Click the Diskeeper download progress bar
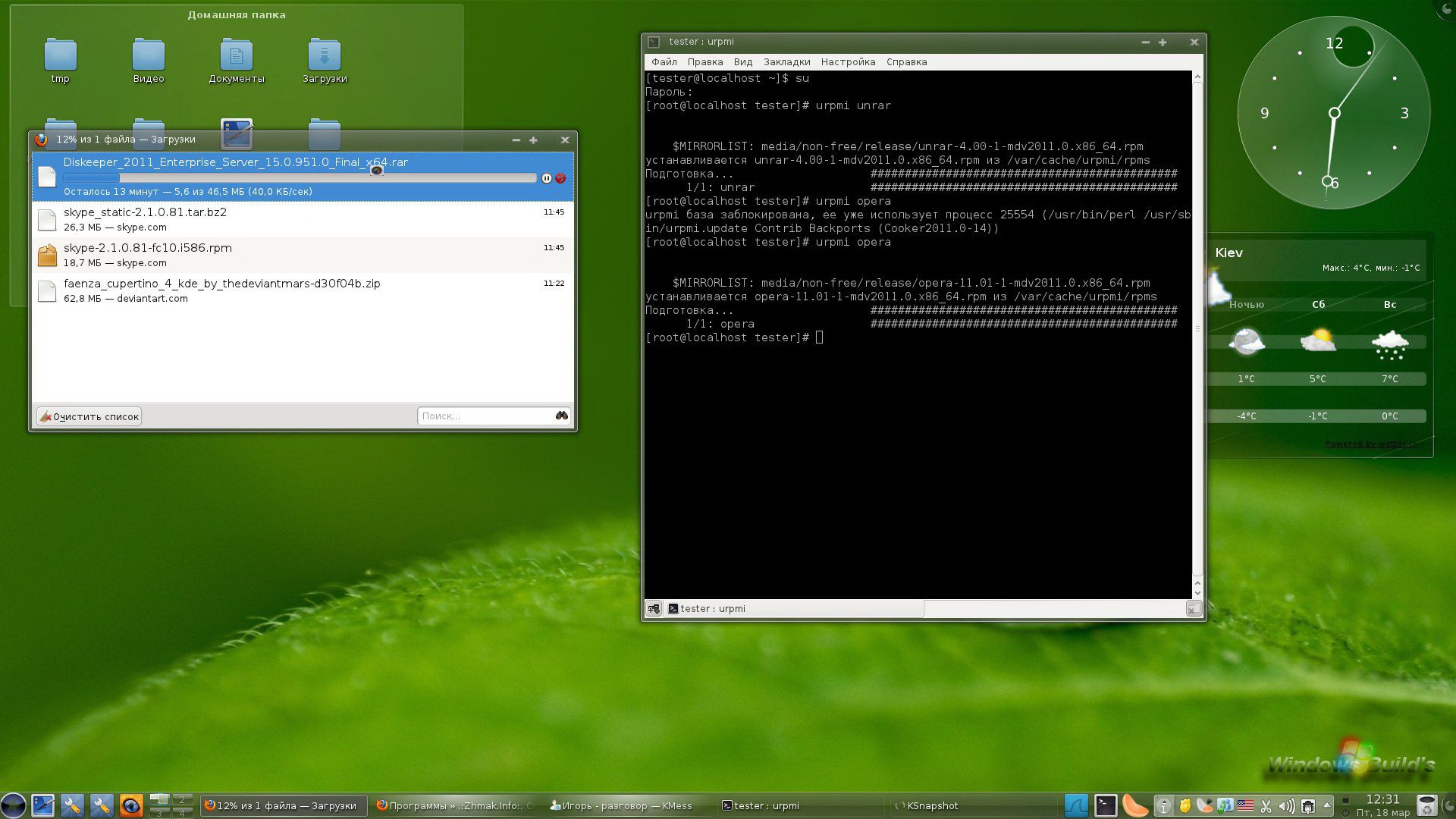Screen dimensions: 1456x819 [x=300, y=178]
